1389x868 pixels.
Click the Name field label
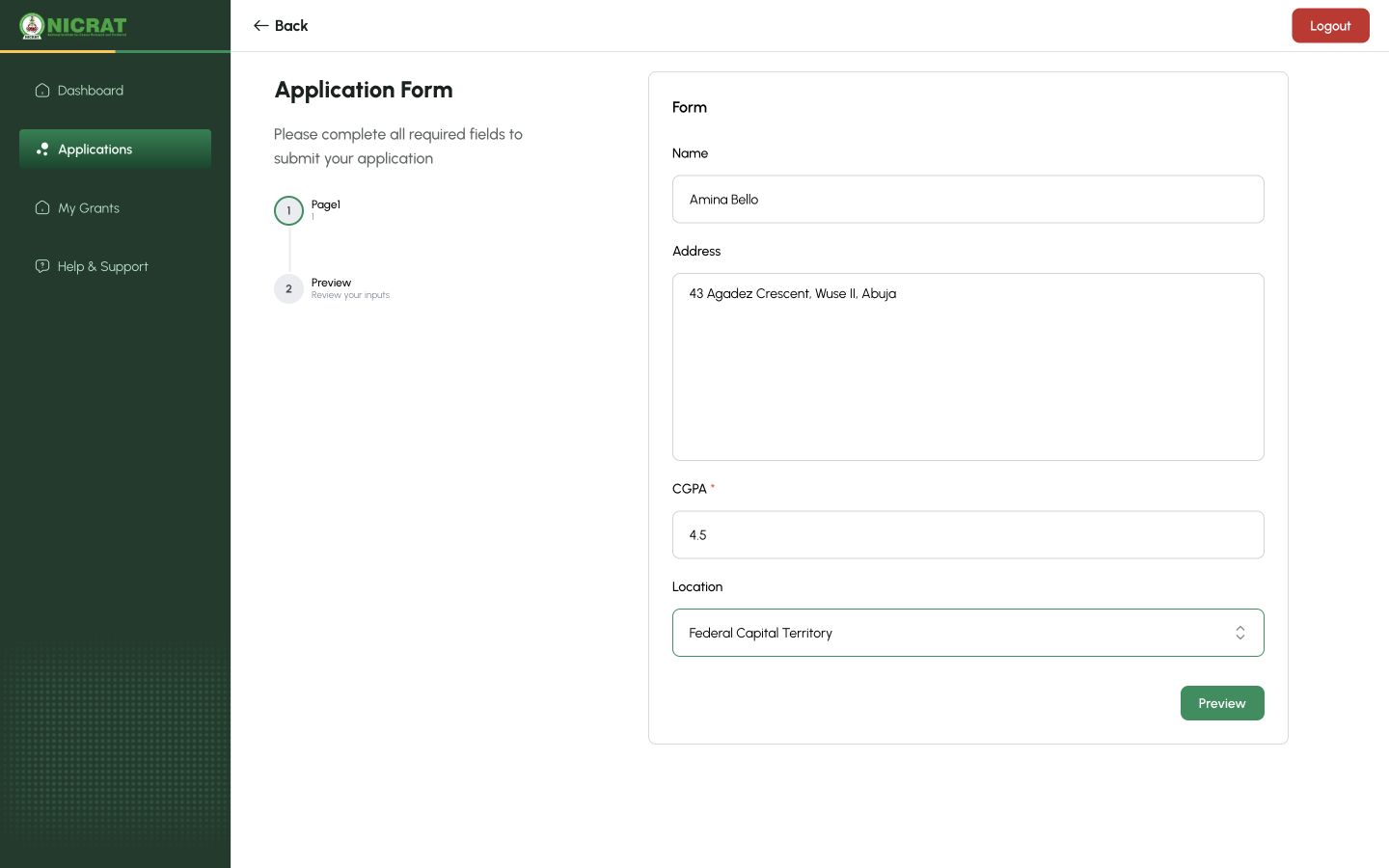point(690,153)
